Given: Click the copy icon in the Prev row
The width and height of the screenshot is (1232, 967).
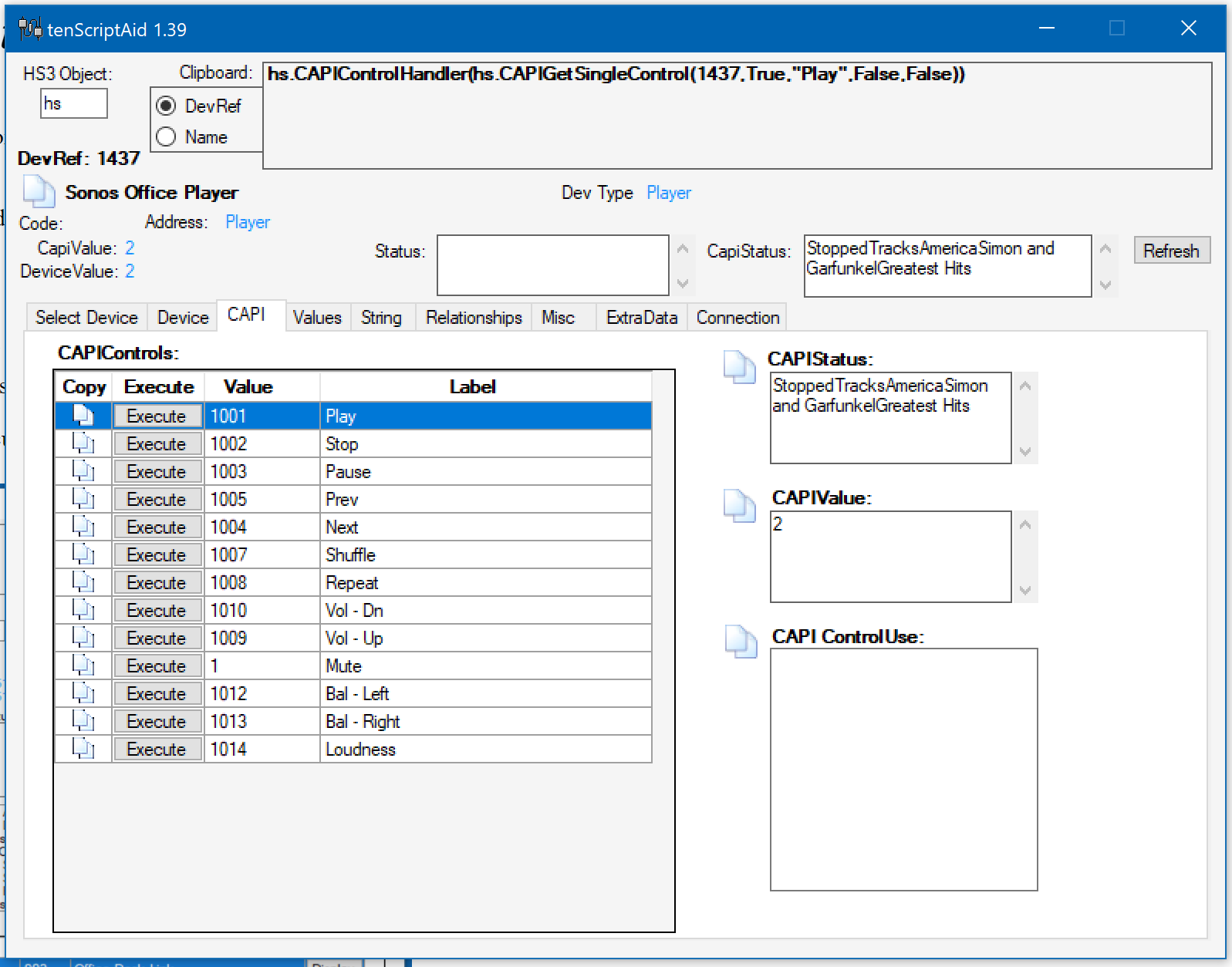Looking at the screenshot, I should [83, 500].
